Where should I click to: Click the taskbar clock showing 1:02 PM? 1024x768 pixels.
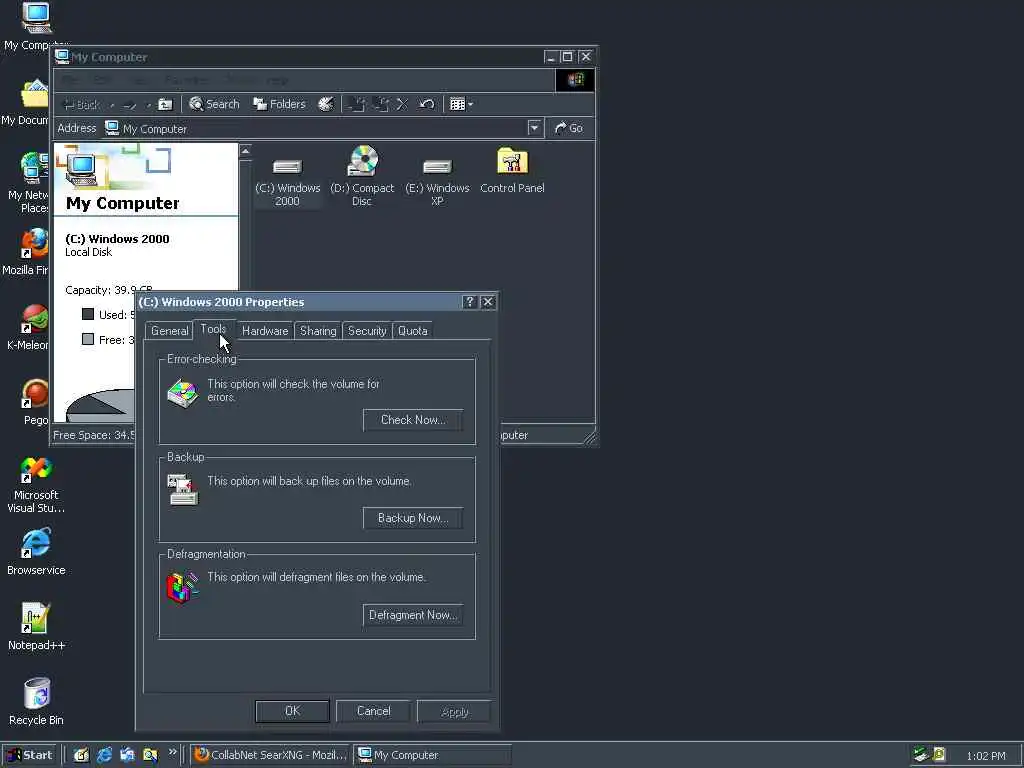pyautogui.click(x=986, y=756)
